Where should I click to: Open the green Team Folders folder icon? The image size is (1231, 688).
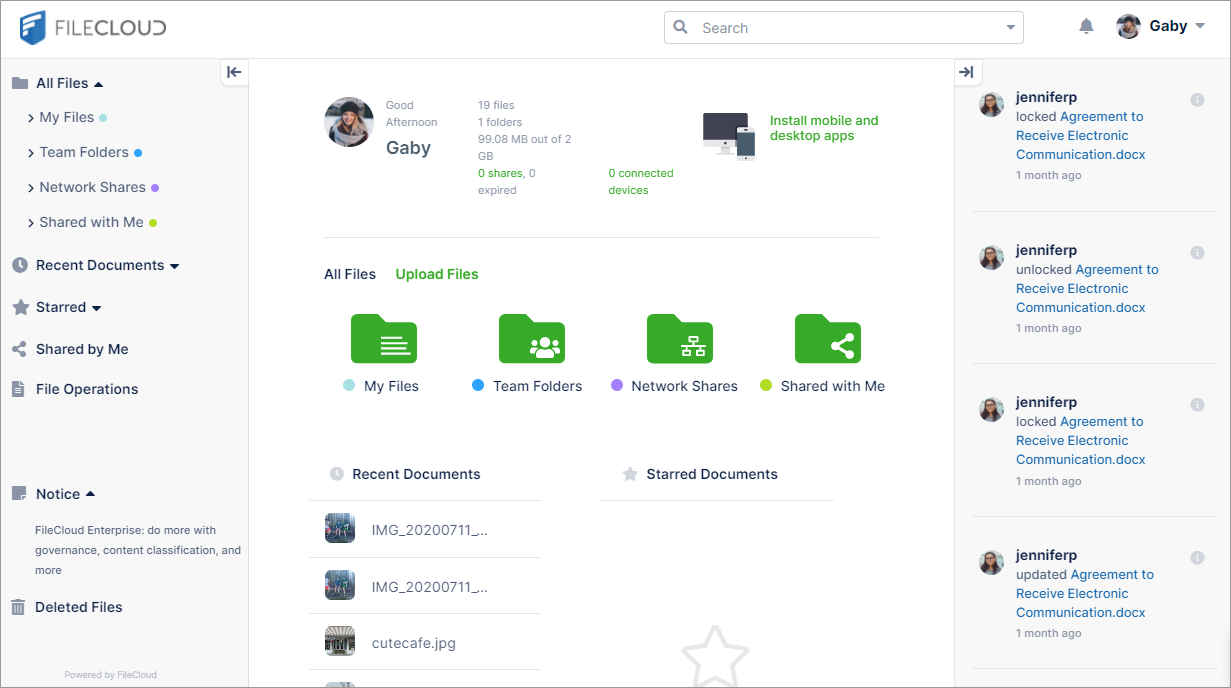(x=531, y=339)
